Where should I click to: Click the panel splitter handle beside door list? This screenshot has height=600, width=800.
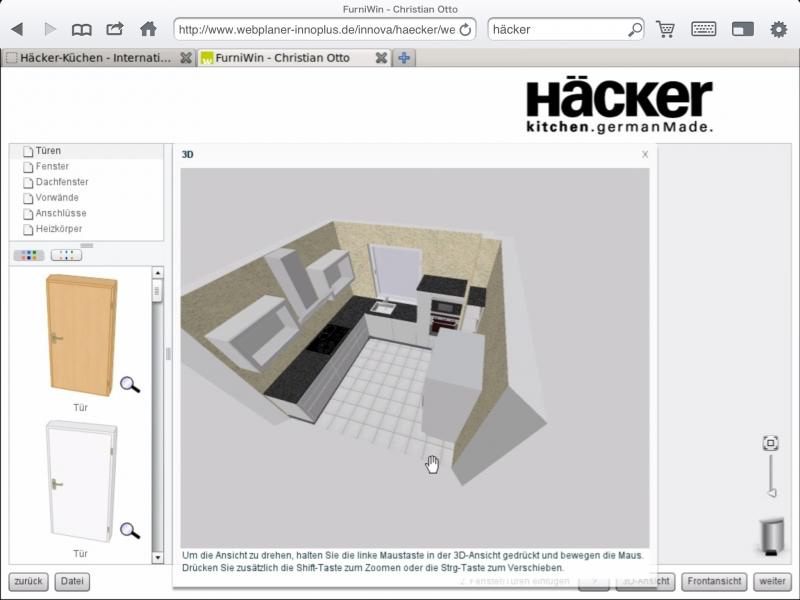point(168,354)
